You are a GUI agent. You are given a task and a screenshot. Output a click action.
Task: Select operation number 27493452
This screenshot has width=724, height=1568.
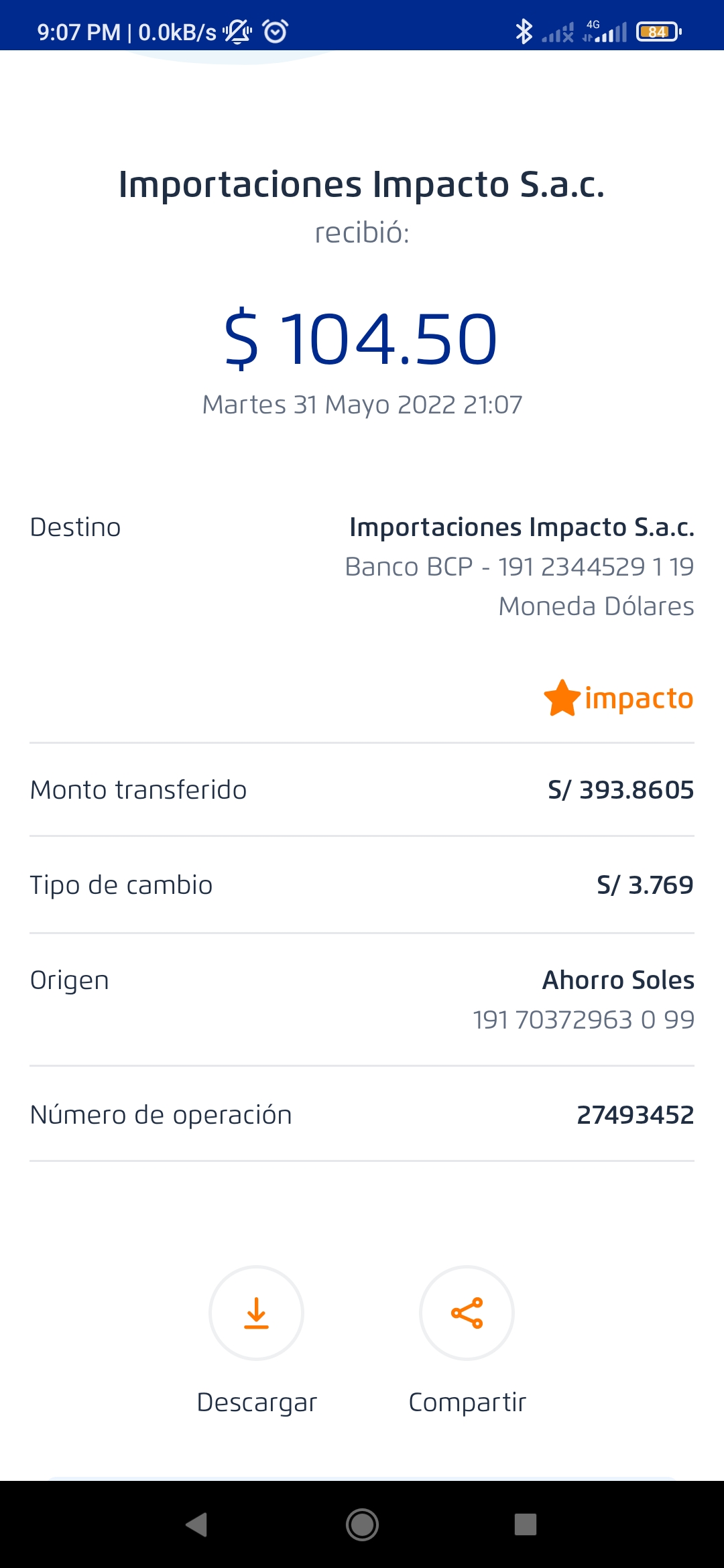(x=635, y=1115)
